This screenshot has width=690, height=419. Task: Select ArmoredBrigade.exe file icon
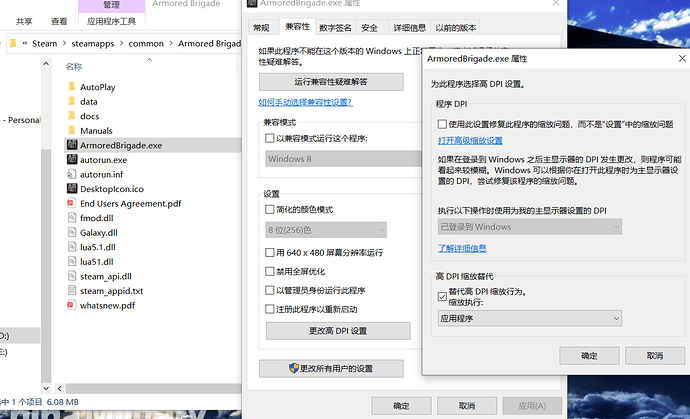72,145
